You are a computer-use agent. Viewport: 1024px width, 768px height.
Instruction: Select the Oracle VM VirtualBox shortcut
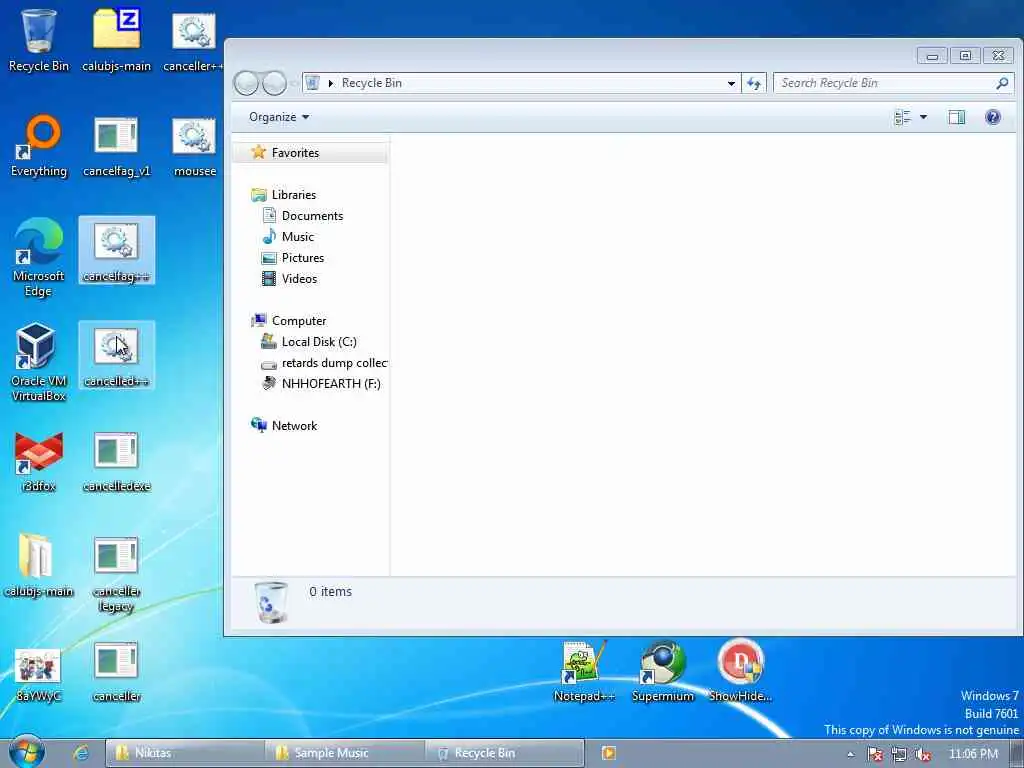pos(39,362)
